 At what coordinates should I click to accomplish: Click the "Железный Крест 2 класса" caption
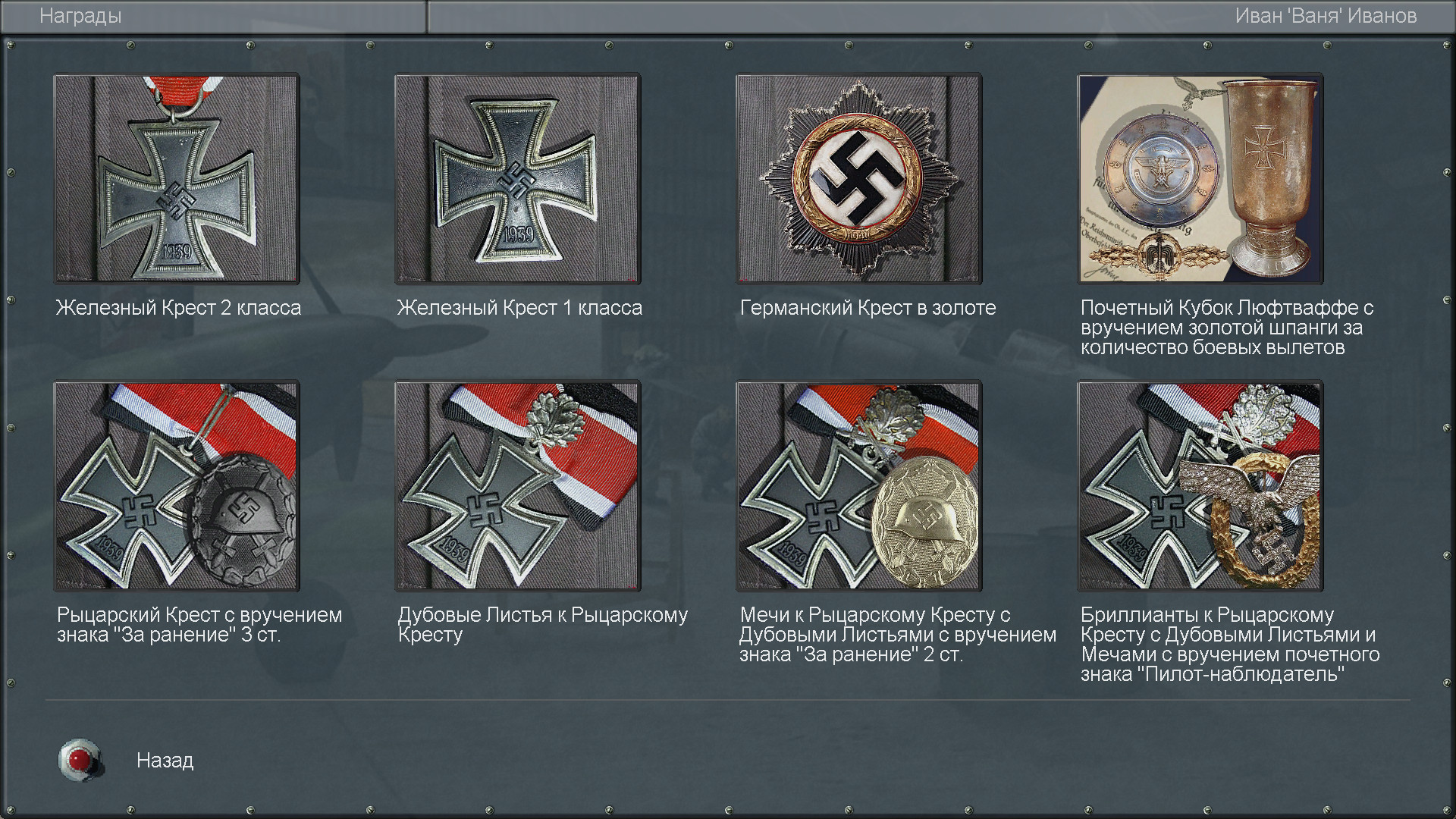[178, 308]
